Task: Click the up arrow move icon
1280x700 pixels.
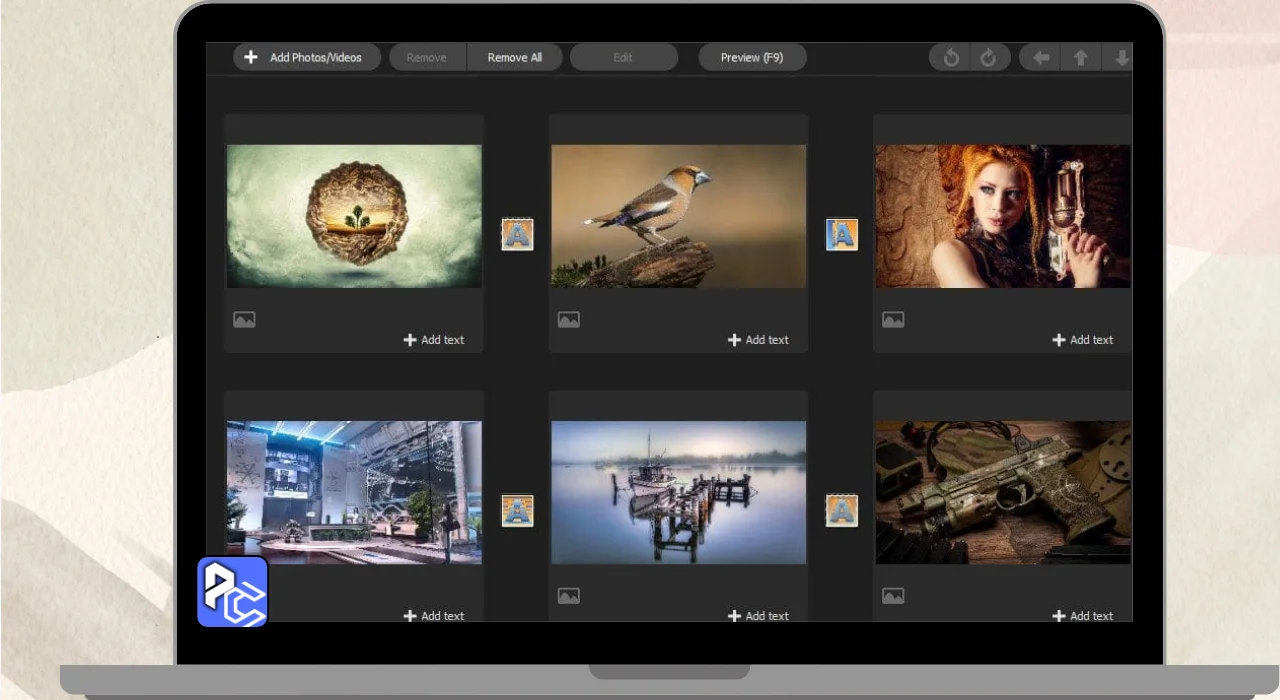Action: [x=1081, y=58]
